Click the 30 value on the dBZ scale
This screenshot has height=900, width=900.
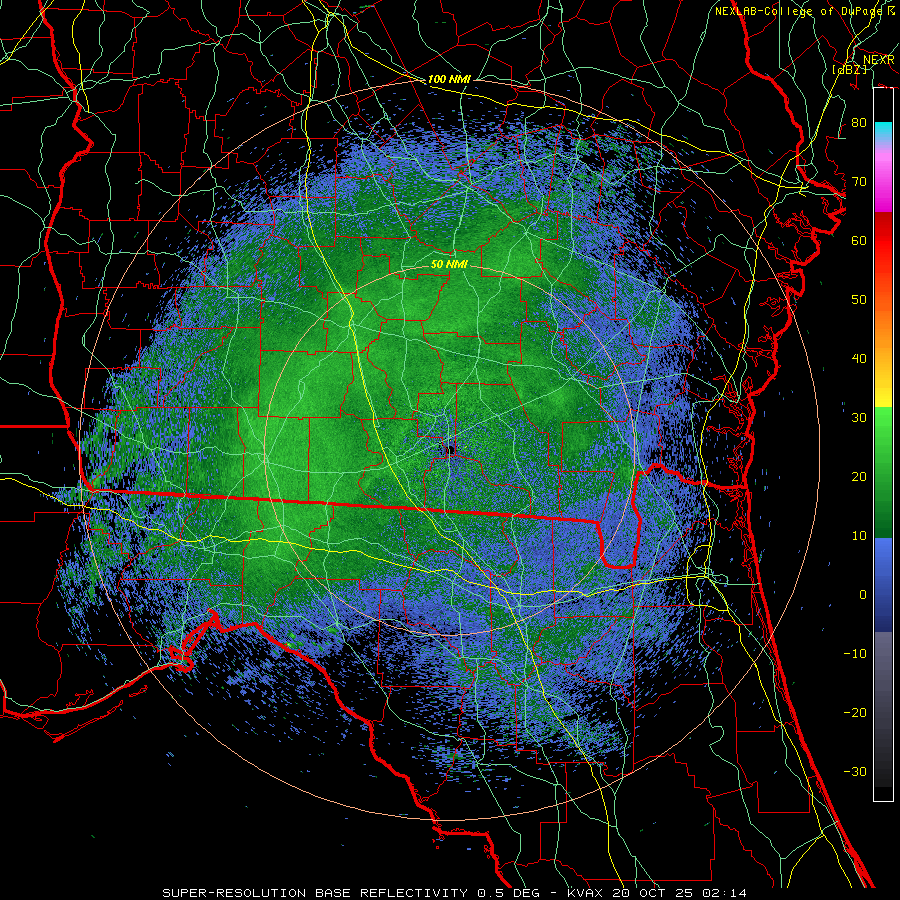point(859,417)
